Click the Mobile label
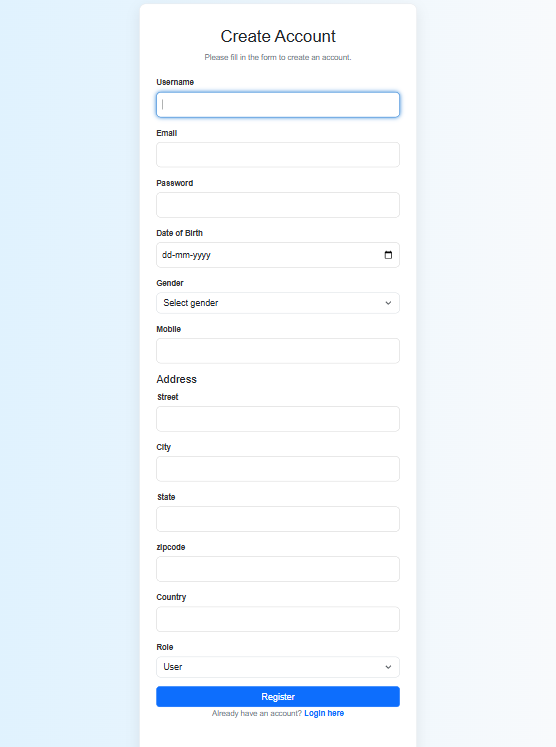The width and height of the screenshot is (556, 747). pyautogui.click(x=168, y=329)
